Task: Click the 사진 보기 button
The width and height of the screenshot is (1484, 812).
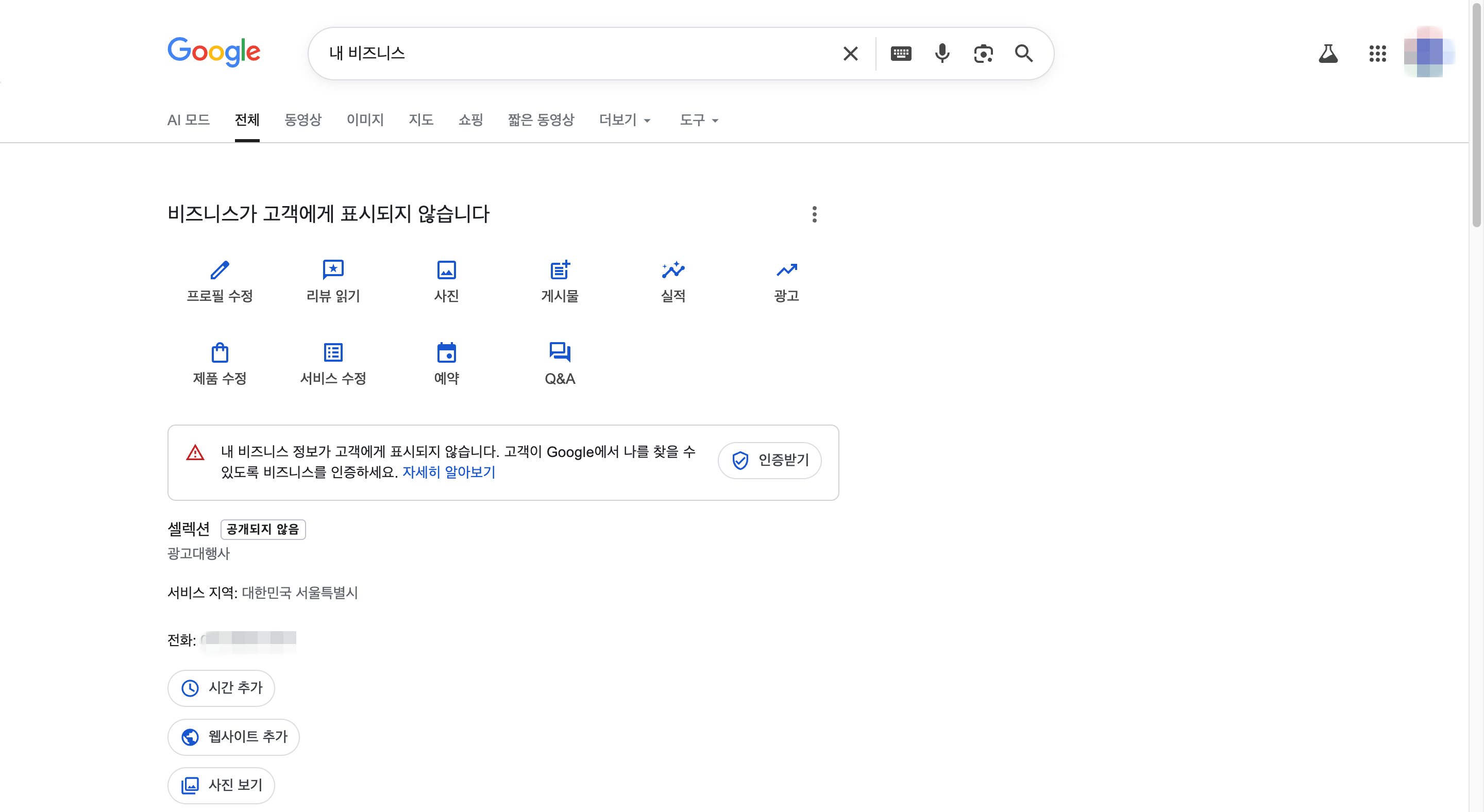Action: click(221, 785)
